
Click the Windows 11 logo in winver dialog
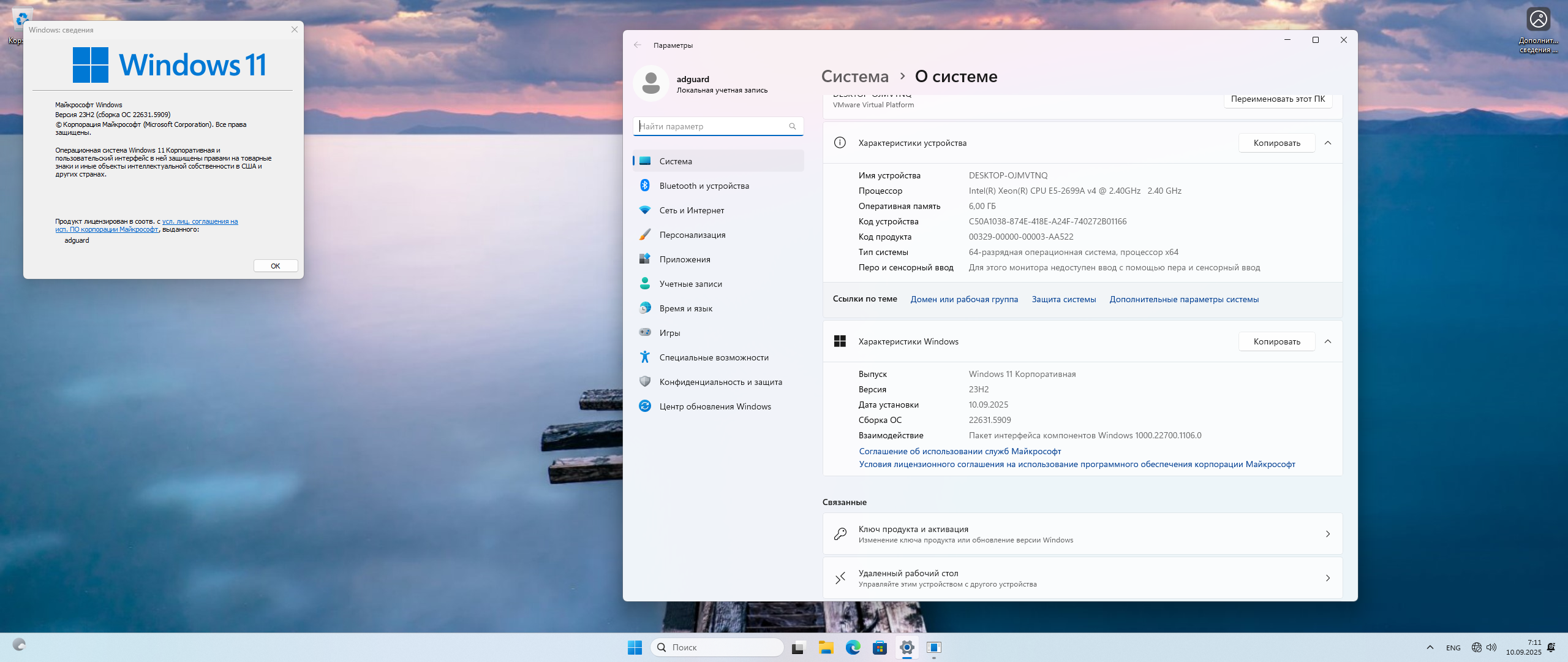(x=169, y=65)
